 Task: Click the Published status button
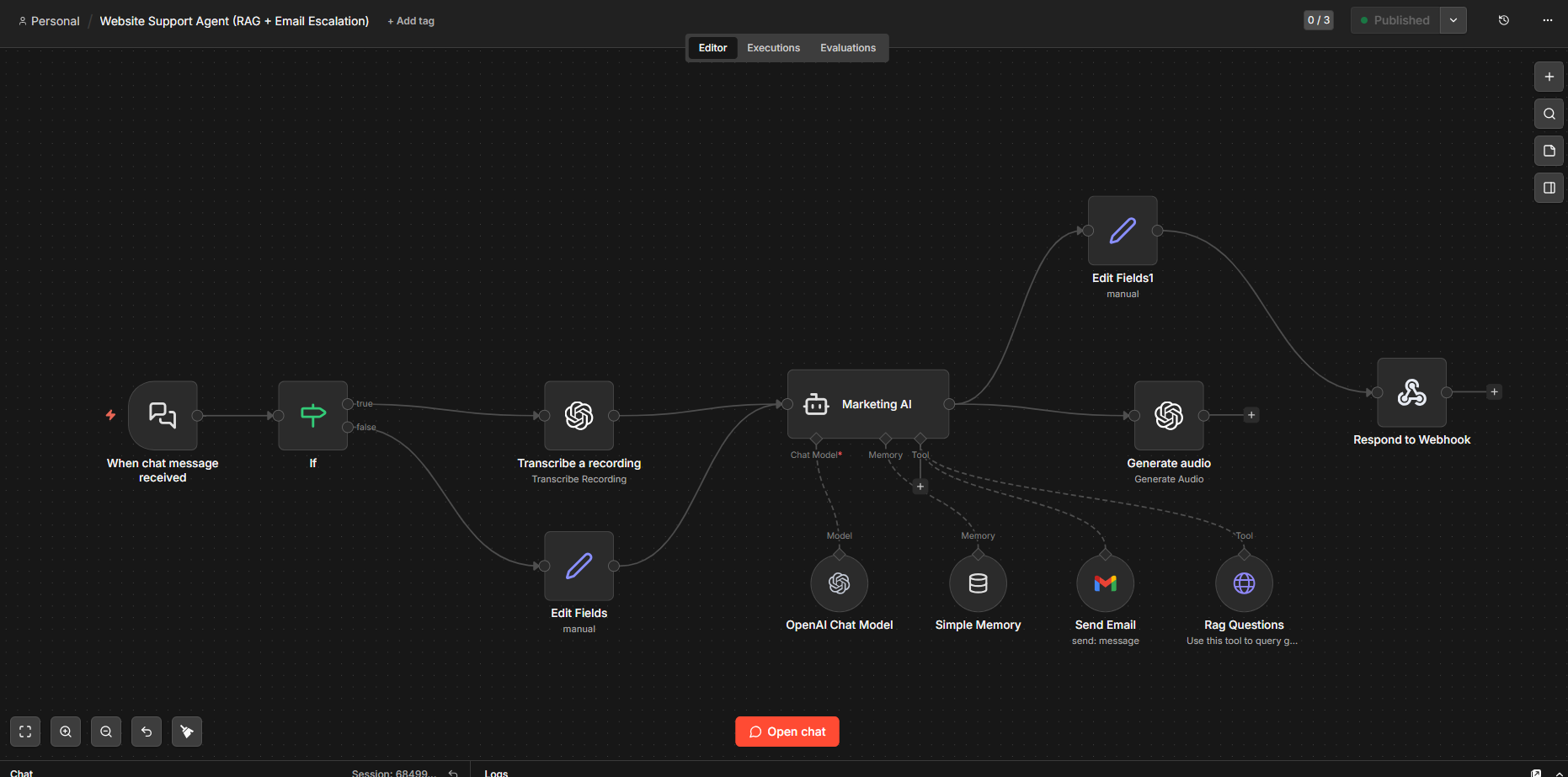coord(1395,20)
